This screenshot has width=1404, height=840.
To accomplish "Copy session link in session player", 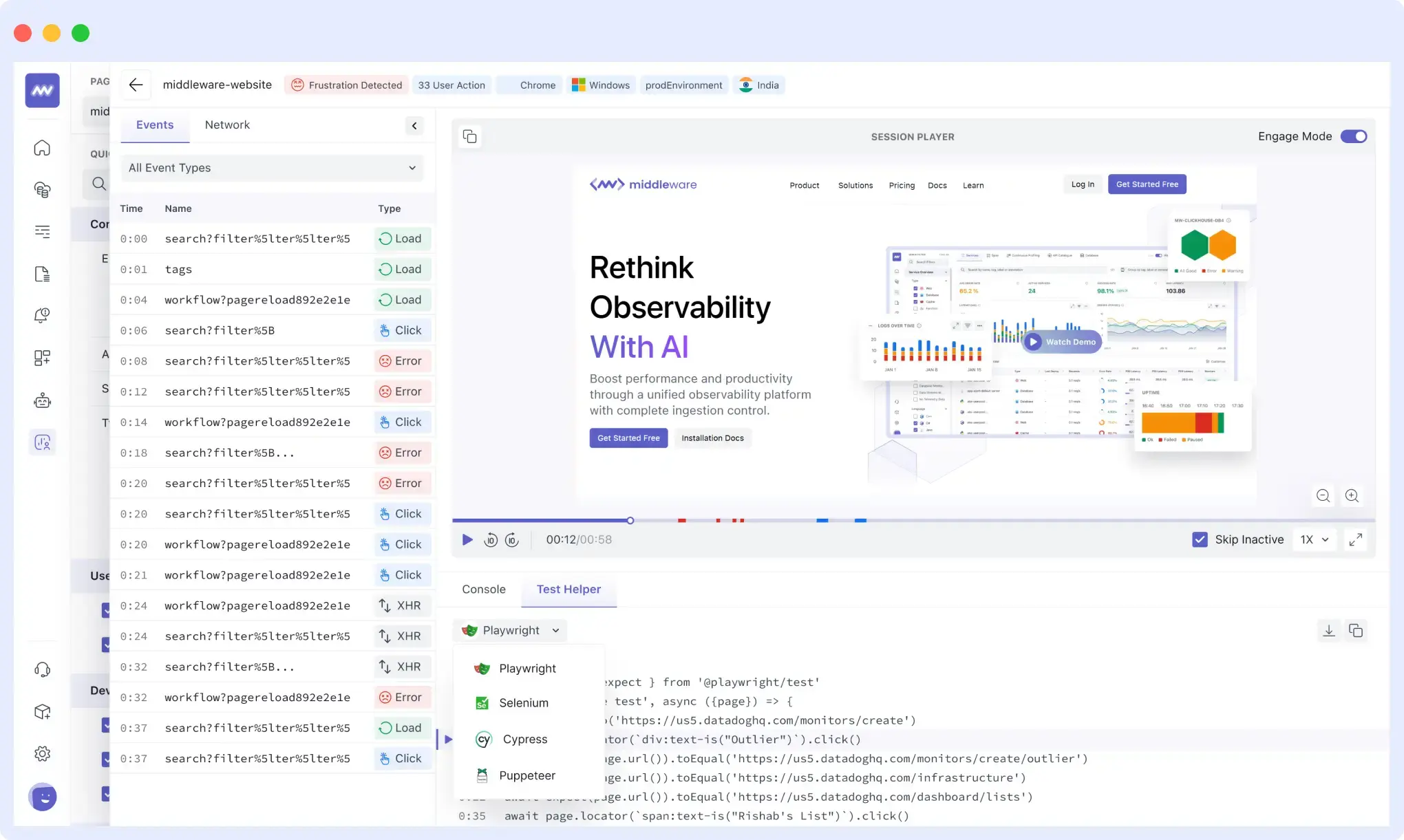I will (x=470, y=136).
